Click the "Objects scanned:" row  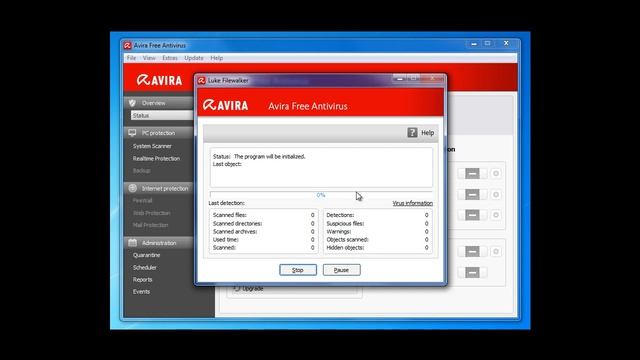tap(377, 240)
